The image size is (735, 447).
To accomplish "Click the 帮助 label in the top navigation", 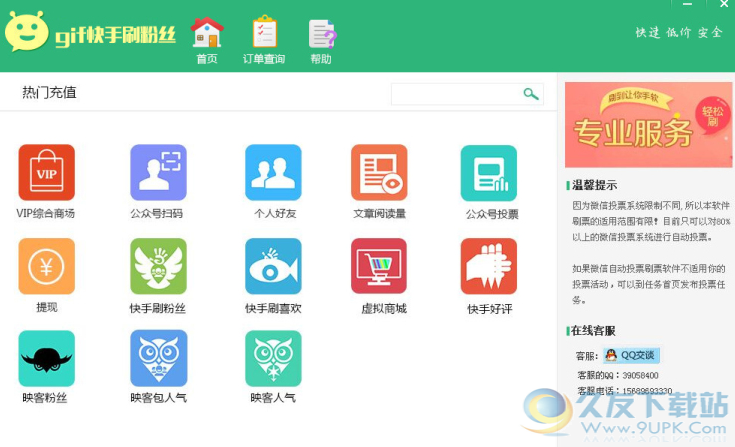I will click(321, 59).
